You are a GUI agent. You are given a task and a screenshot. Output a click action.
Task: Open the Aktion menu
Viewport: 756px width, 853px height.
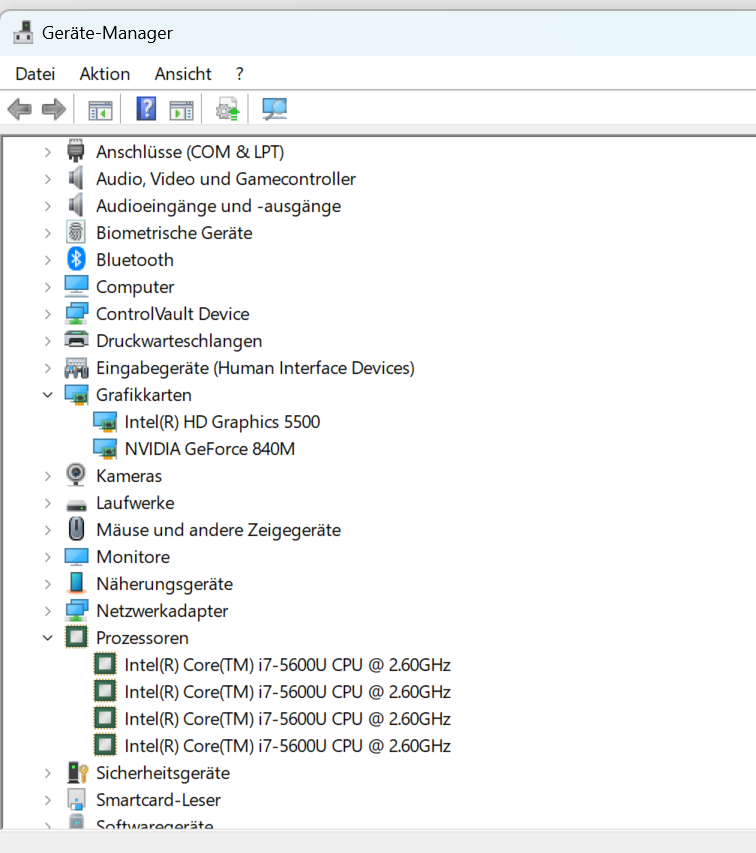(x=105, y=74)
